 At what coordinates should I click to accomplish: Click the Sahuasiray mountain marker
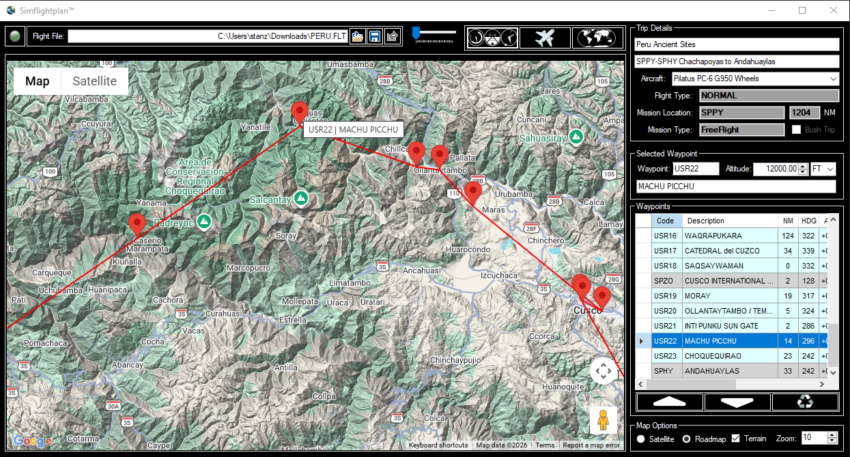(576, 137)
